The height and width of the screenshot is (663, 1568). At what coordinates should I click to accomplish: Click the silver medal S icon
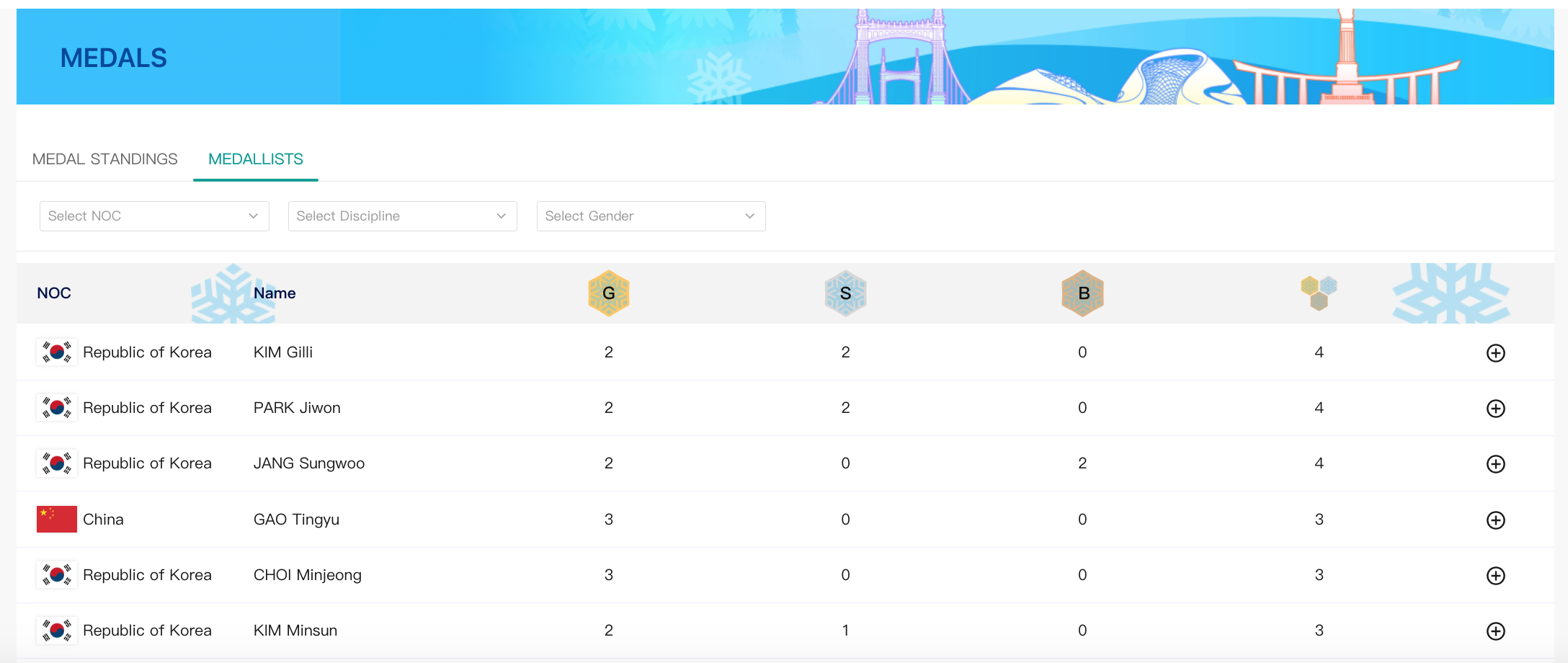click(846, 293)
